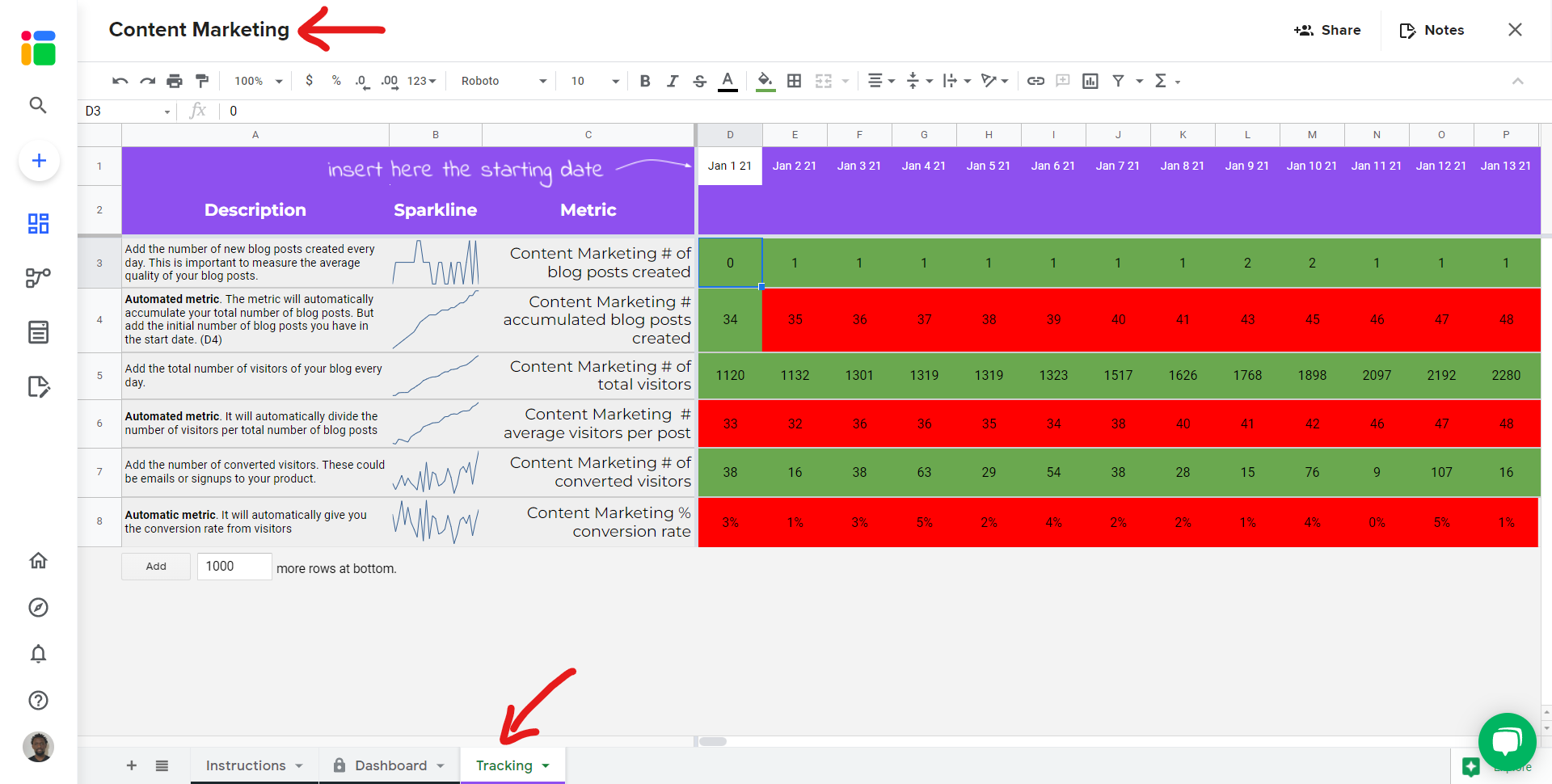This screenshot has width=1552, height=784.
Task: Open the compass explore icon
Action: 38,608
